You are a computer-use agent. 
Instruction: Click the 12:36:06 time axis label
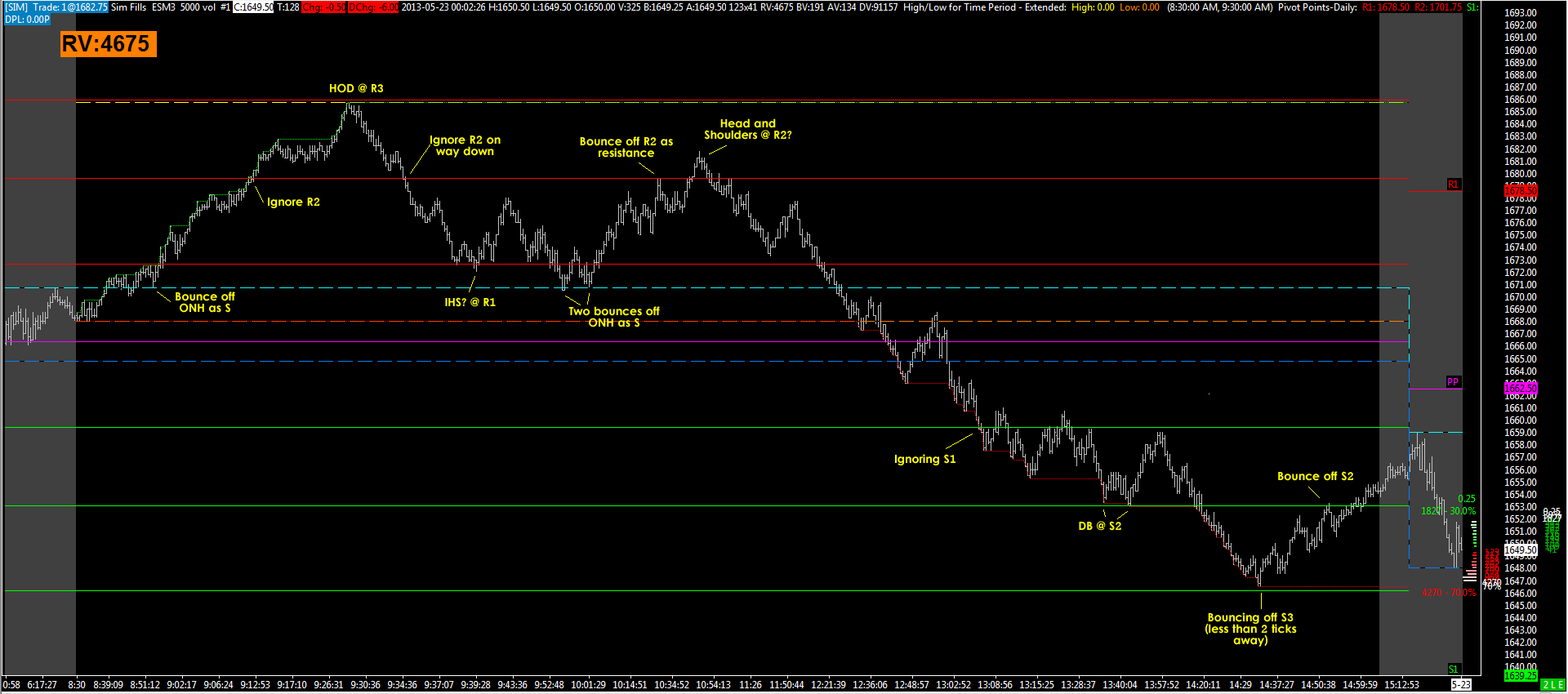click(870, 685)
